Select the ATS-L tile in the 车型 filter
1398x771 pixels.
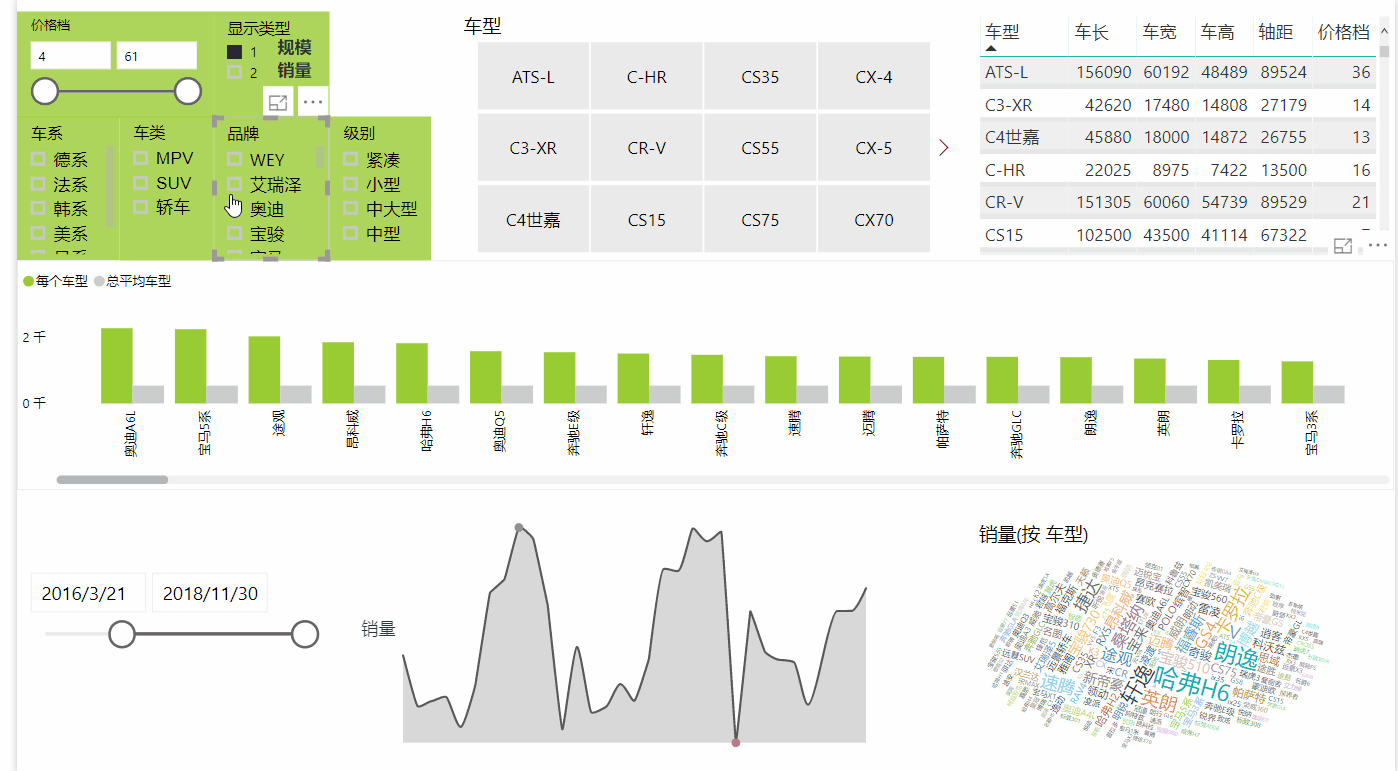(x=533, y=76)
